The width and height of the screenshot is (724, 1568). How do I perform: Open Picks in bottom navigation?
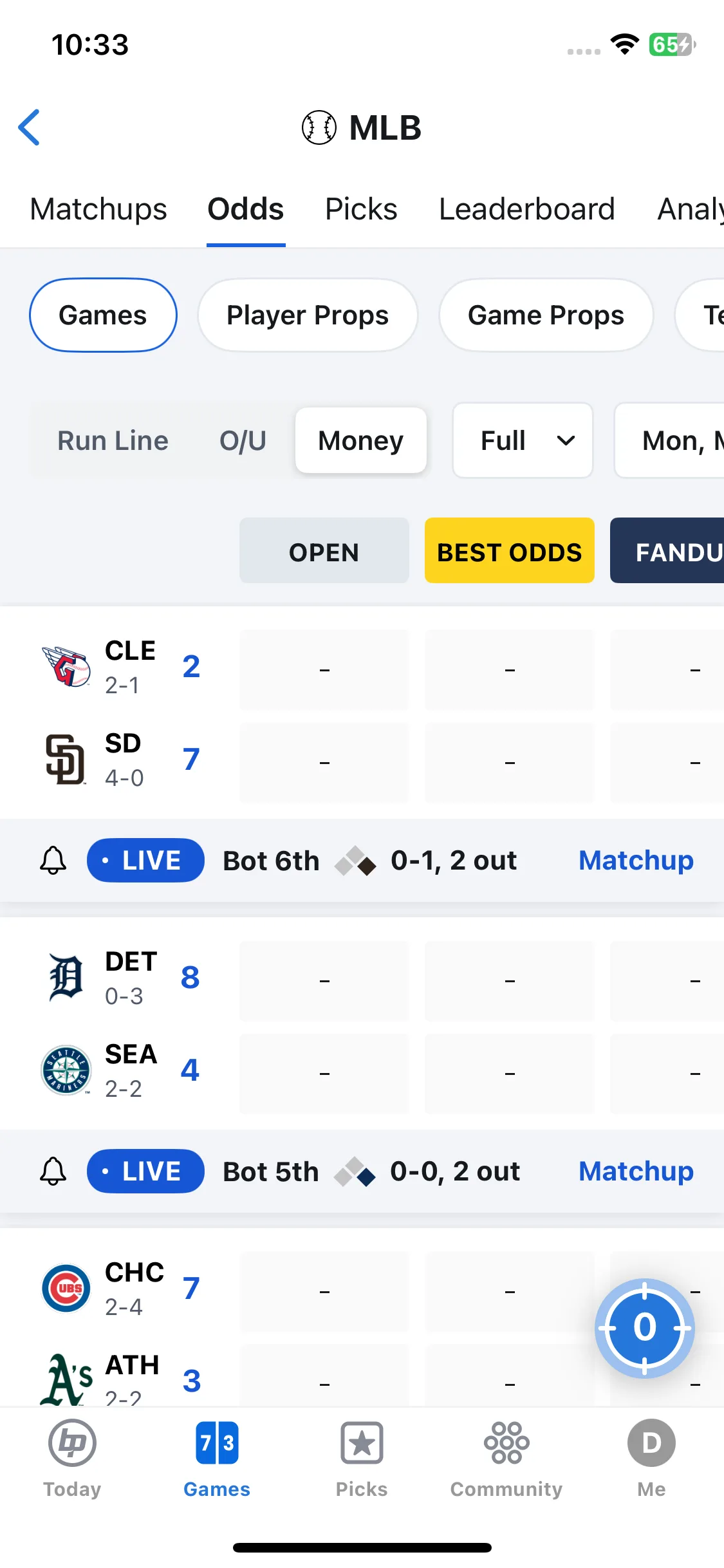362,1459
